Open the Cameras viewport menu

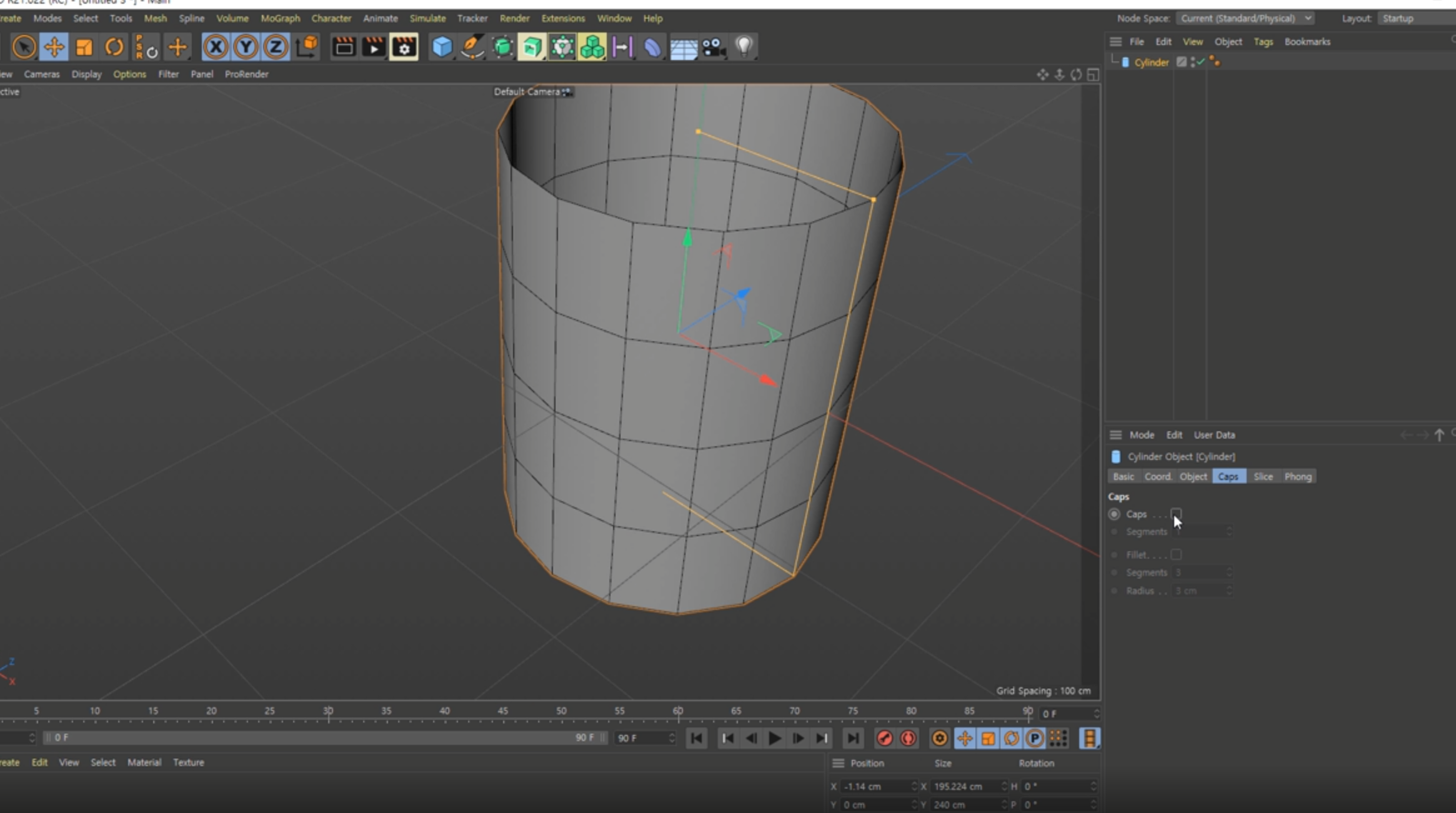point(42,74)
